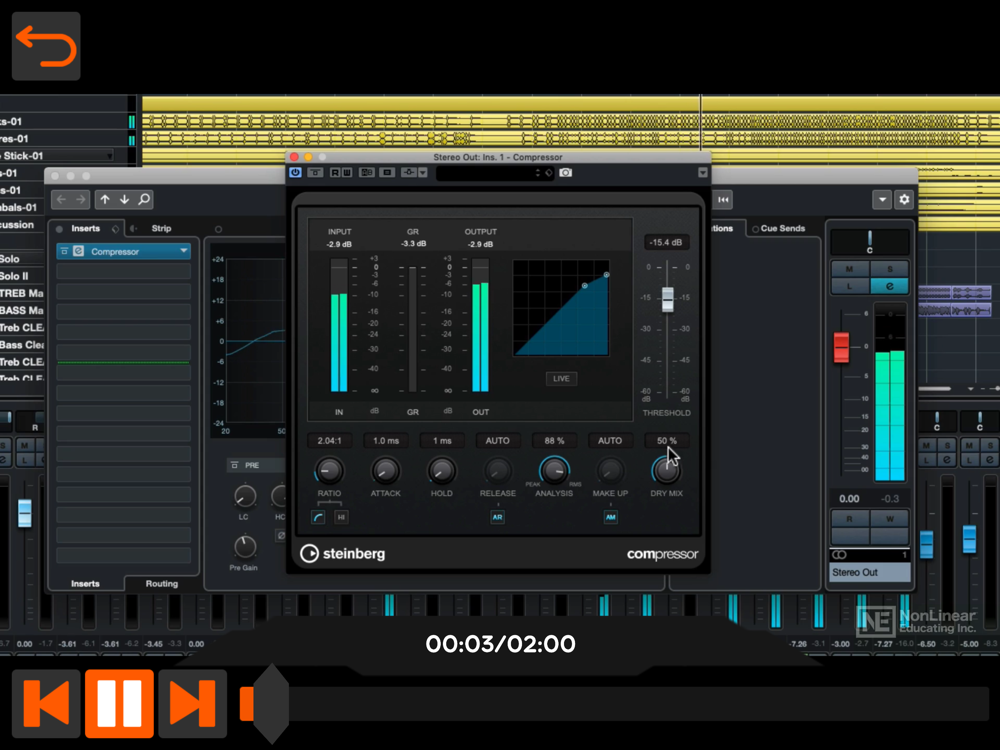Go forward in channel settings history
The height and width of the screenshot is (750, 1000).
click(x=80, y=200)
